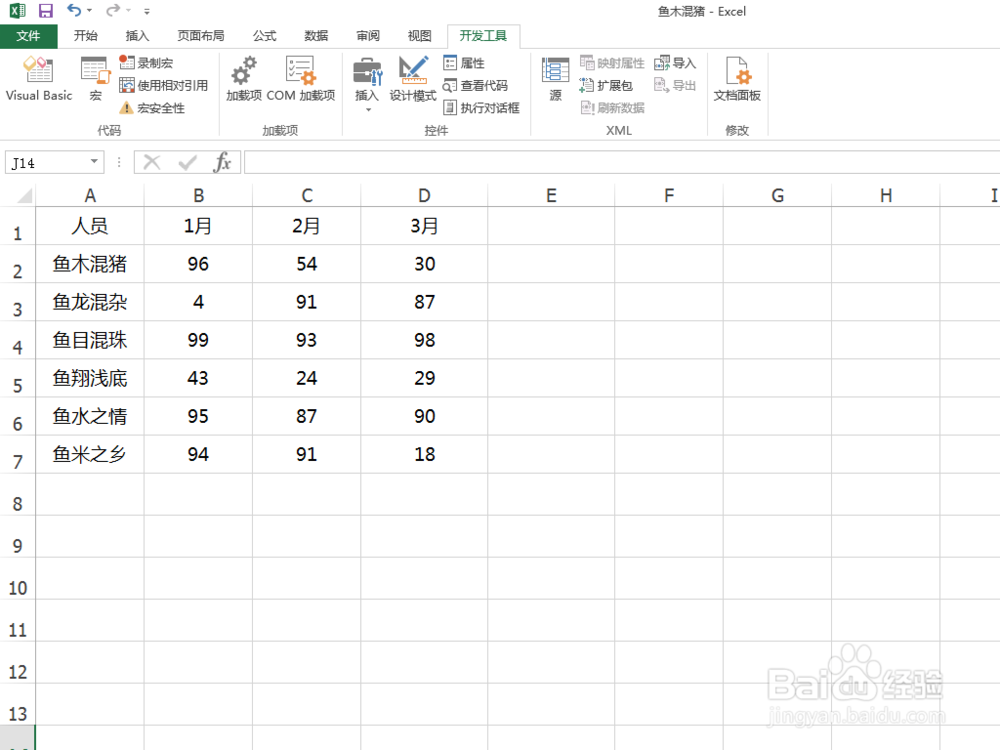1000x750 pixels.
Task: Select column G header
Action: click(777, 195)
